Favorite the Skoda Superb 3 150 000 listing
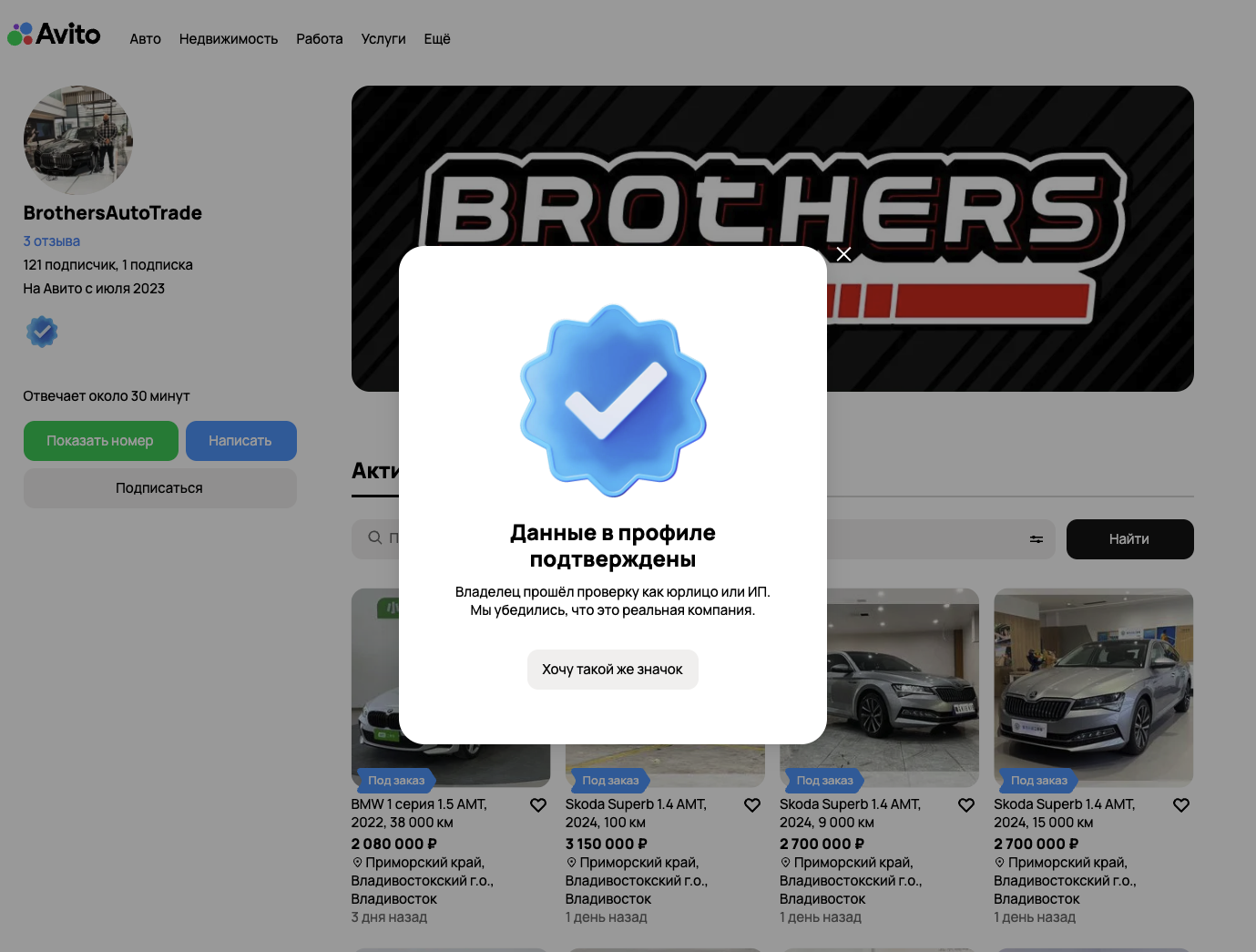The width and height of the screenshot is (1256, 952). (x=752, y=805)
